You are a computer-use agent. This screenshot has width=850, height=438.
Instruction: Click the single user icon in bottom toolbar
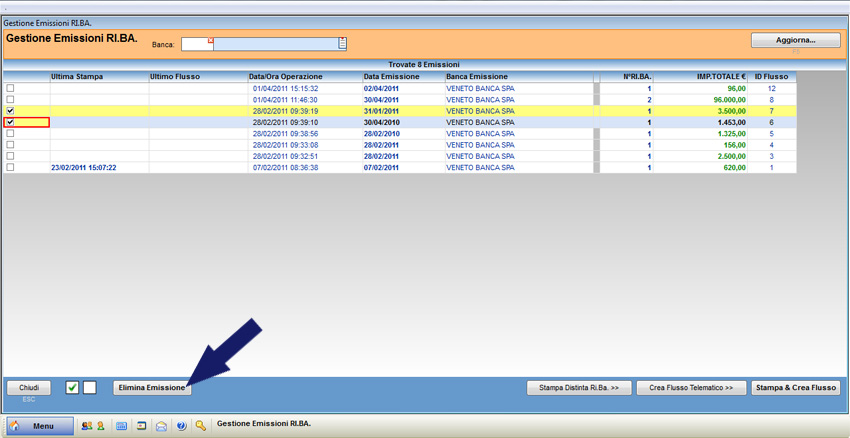(100, 426)
